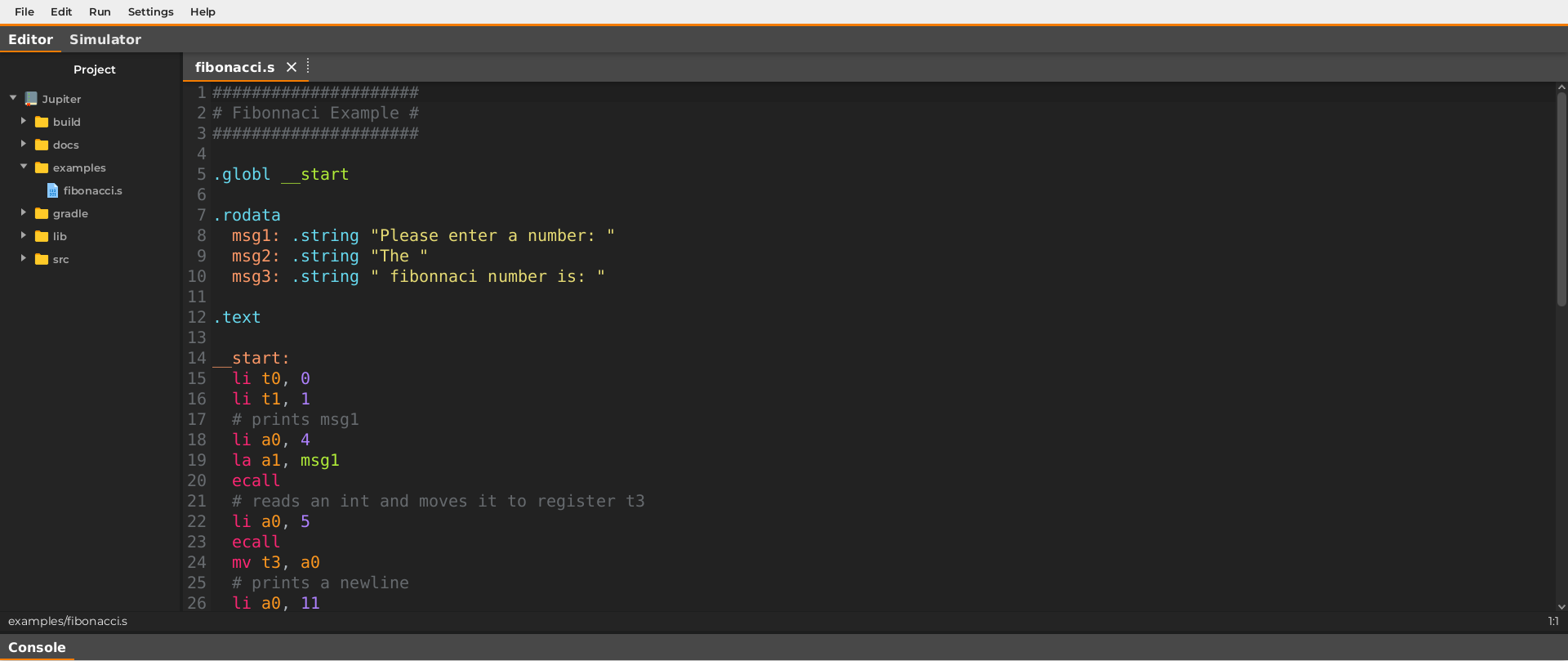The width and height of the screenshot is (1568, 661).
Task: Click the src folder icon
Action: click(42, 259)
